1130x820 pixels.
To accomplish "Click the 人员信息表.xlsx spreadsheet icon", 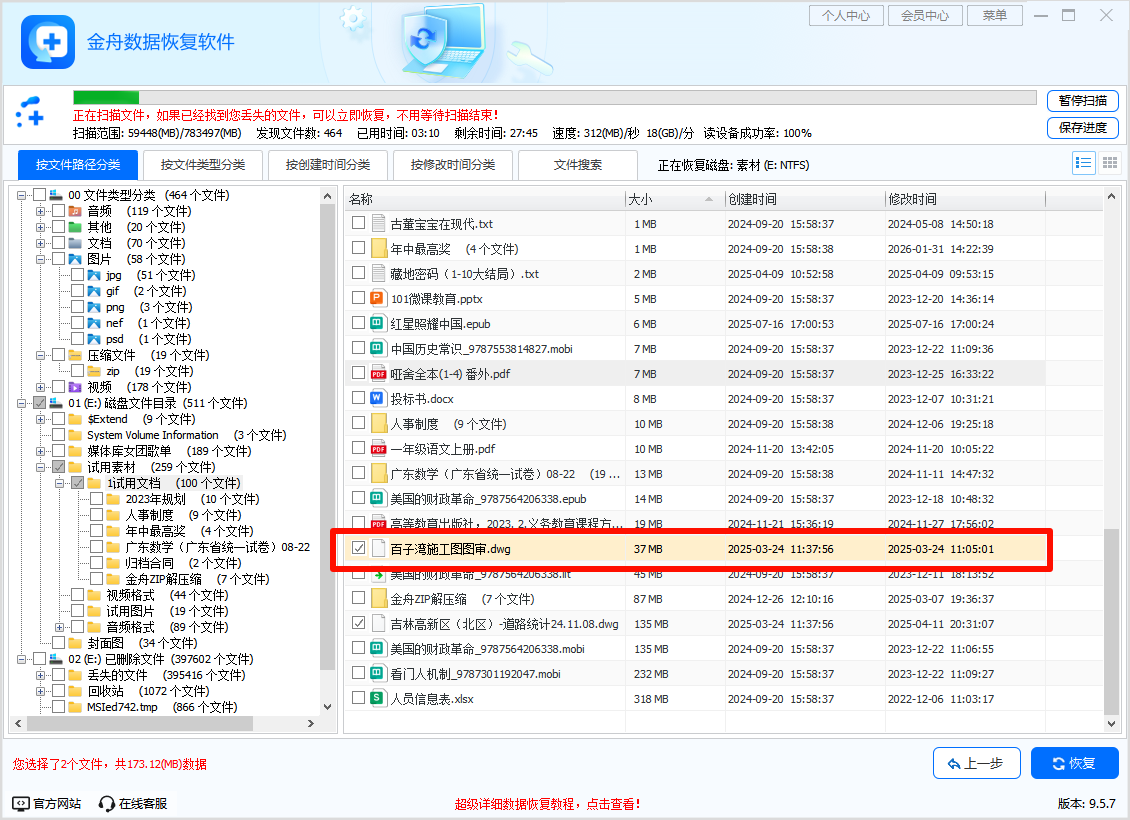I will pyautogui.click(x=377, y=698).
